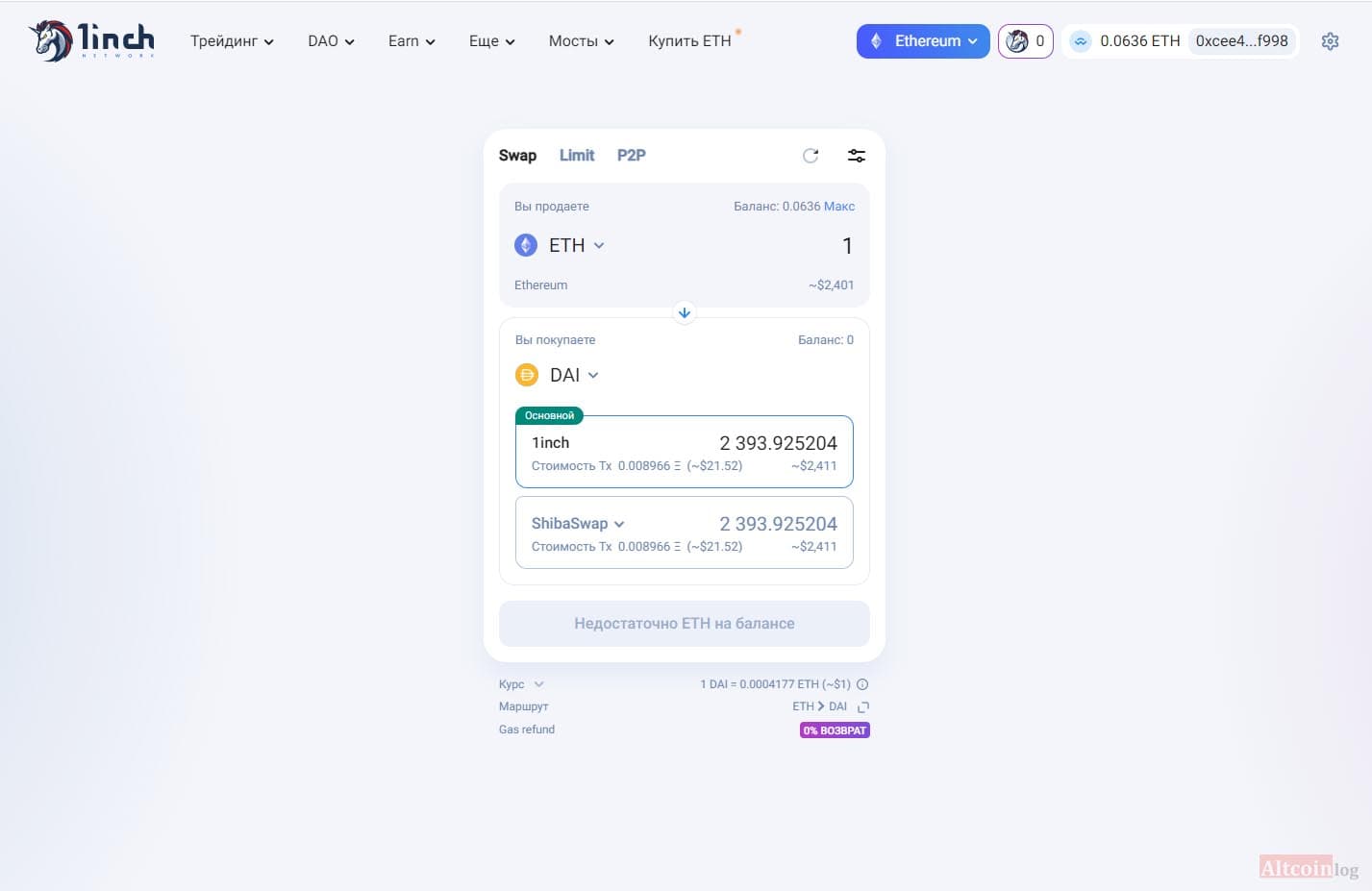
Task: Click the DAI token icon
Action: 527,375
